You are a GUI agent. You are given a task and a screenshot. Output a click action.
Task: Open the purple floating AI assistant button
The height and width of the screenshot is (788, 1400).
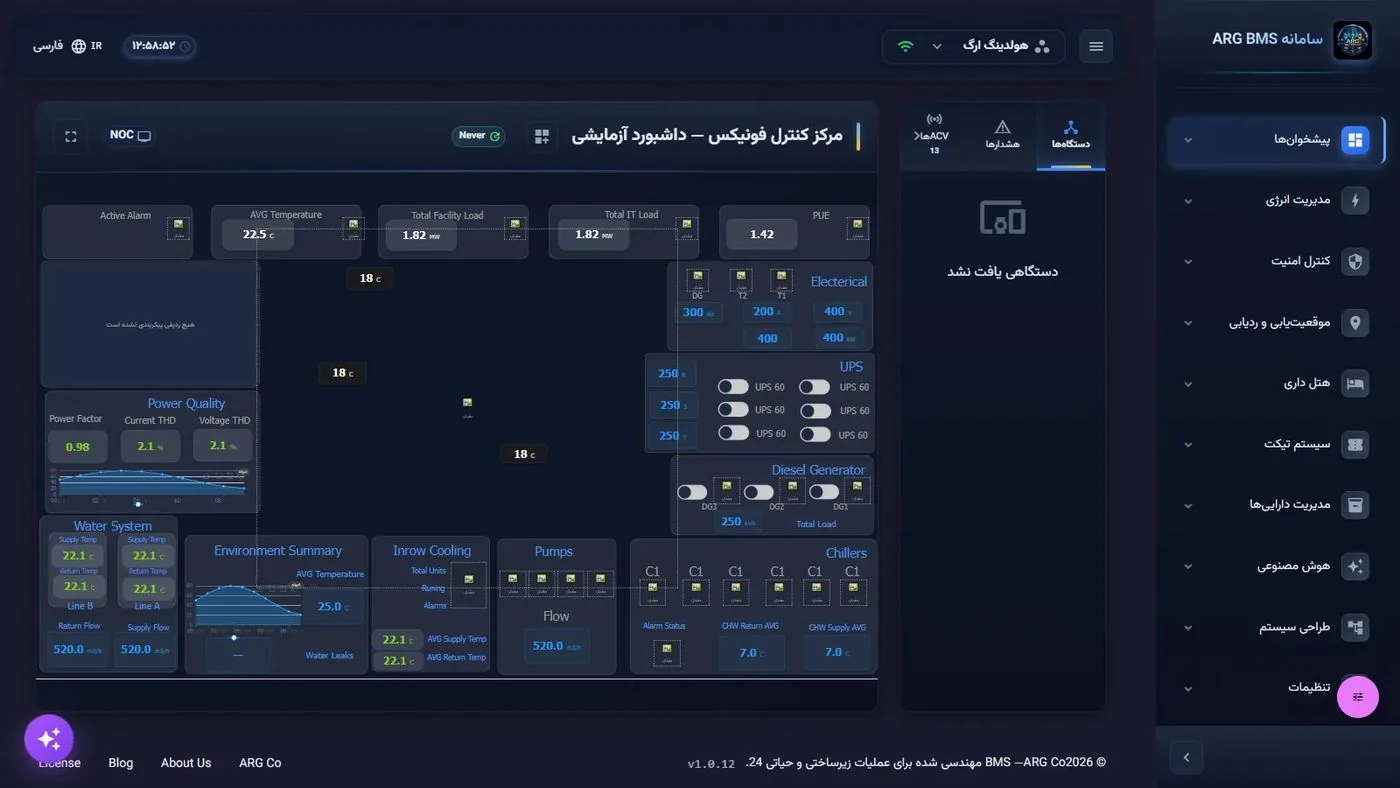[49, 740]
